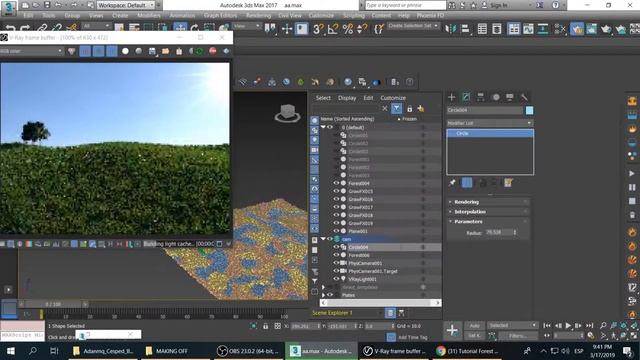Toggle visibility eye of PhysCamera001
This screenshot has height=360, width=640.
coord(336,263)
